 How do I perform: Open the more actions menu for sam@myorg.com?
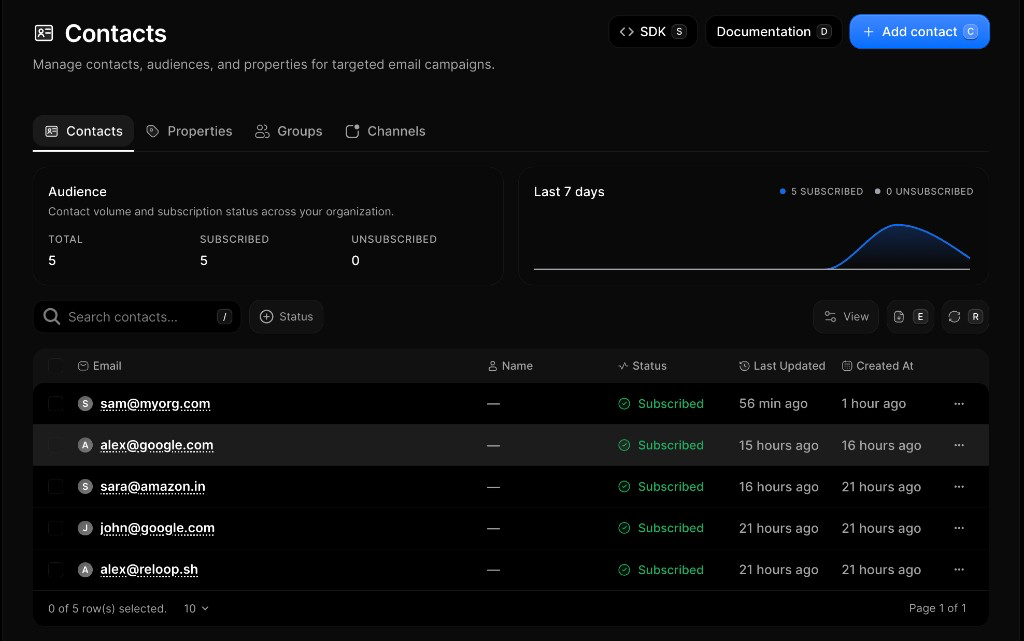coord(959,403)
